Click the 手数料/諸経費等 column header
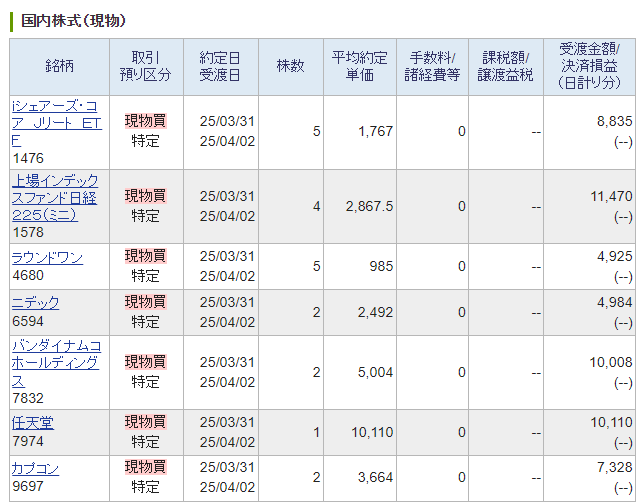 pyautogui.click(x=432, y=67)
